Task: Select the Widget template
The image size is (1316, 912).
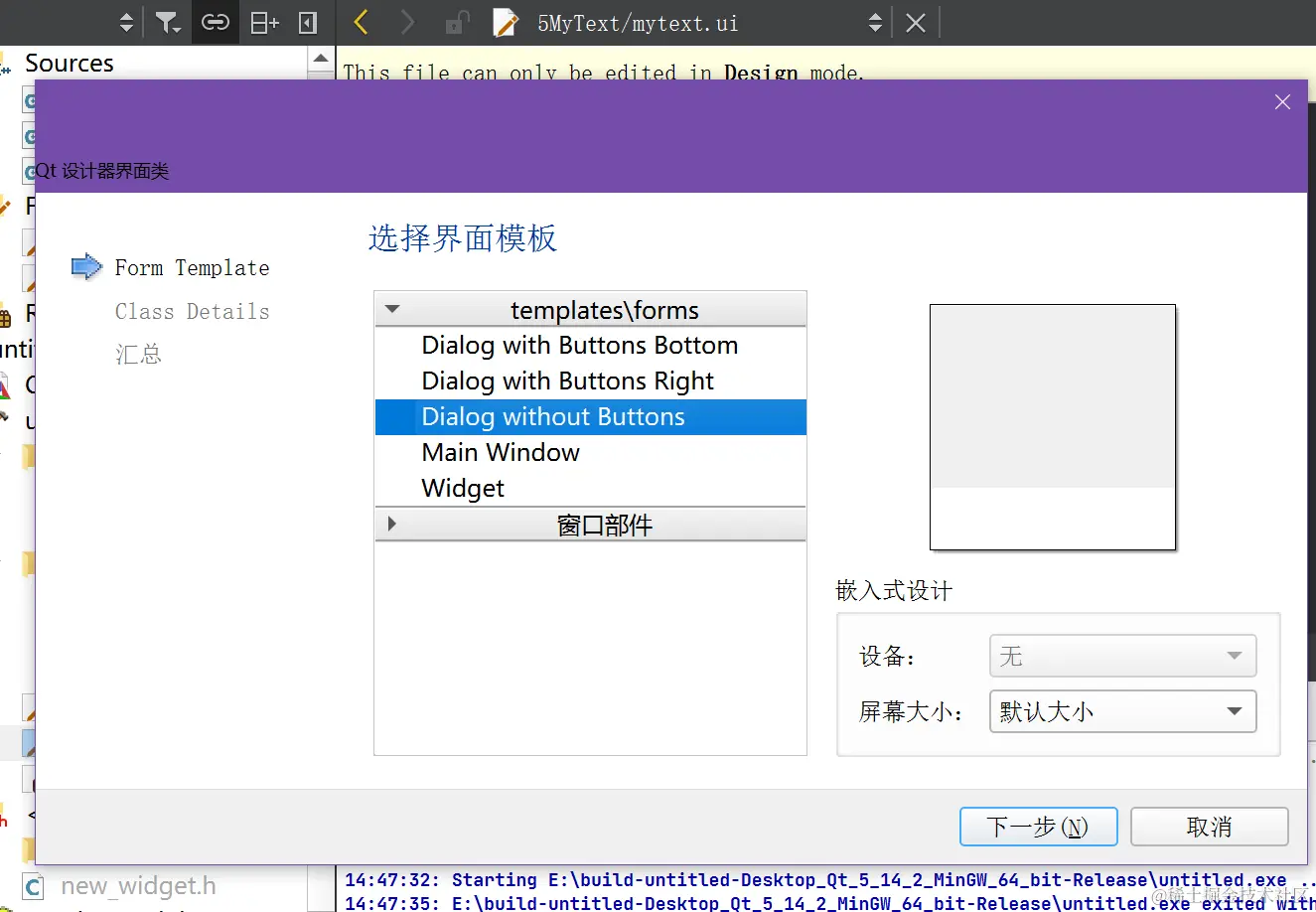Action: coord(463,488)
